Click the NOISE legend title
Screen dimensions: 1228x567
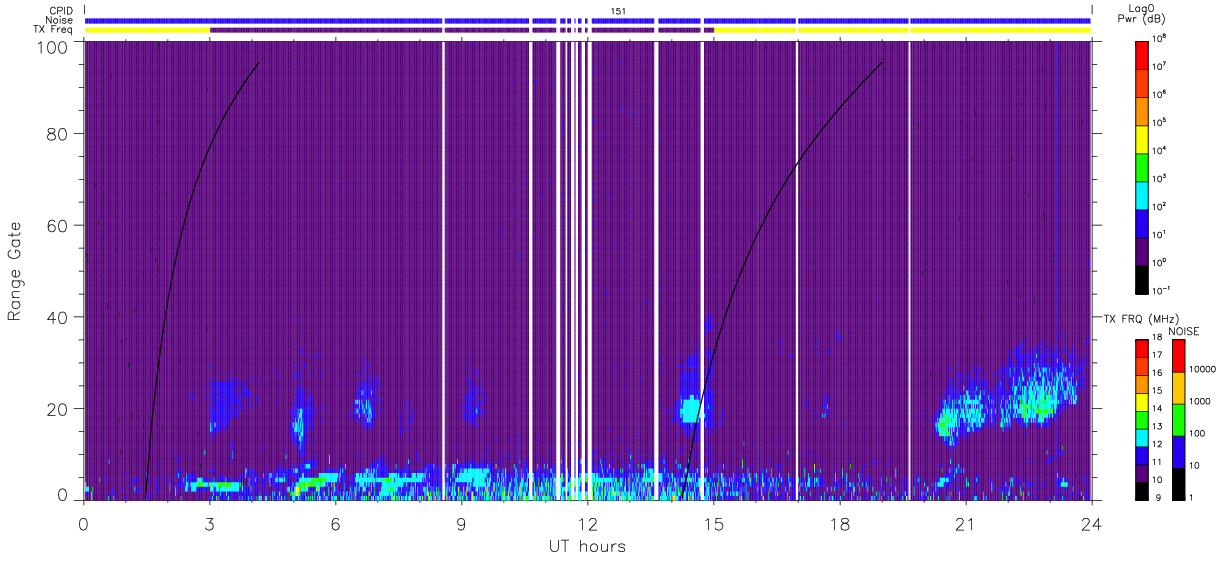pyautogui.click(x=1184, y=329)
